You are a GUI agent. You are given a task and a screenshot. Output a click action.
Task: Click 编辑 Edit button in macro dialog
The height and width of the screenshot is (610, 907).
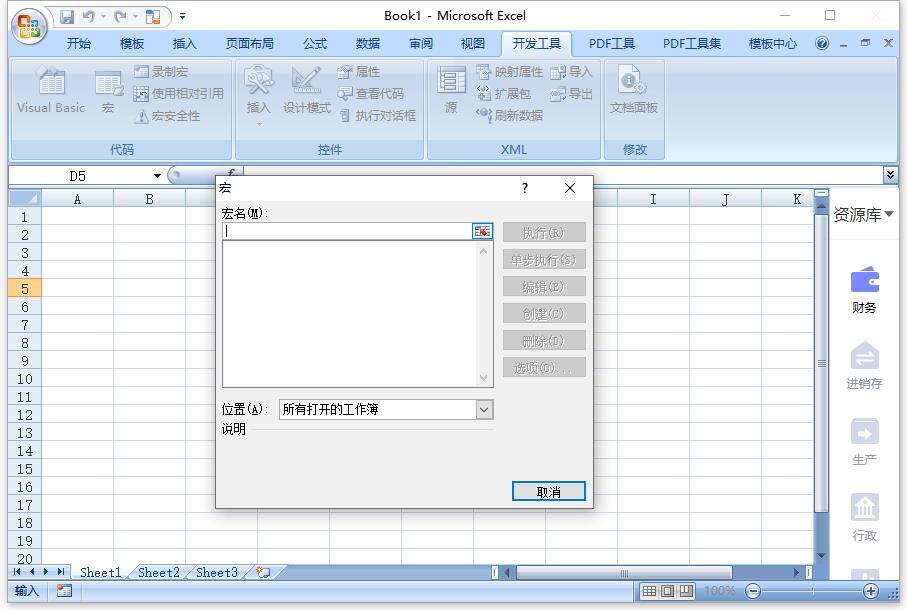544,287
